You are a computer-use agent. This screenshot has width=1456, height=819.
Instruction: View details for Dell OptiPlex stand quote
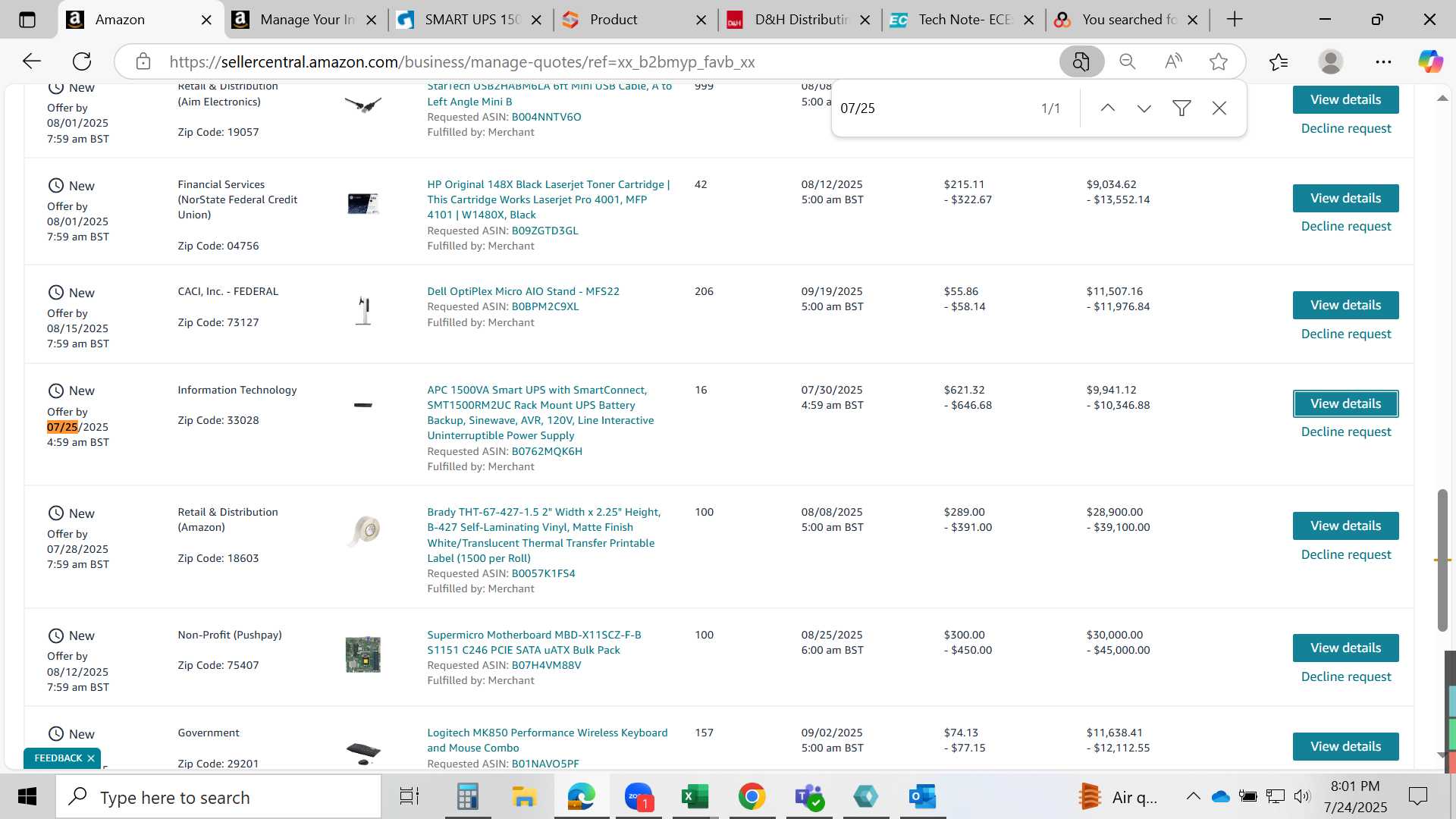click(1345, 305)
